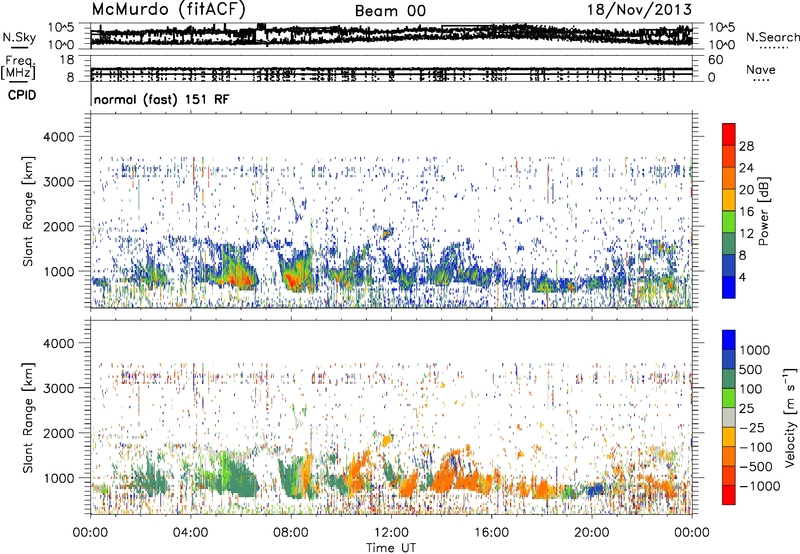Click the N.Search legend label
The height and width of the screenshot is (554, 800).
[772, 37]
